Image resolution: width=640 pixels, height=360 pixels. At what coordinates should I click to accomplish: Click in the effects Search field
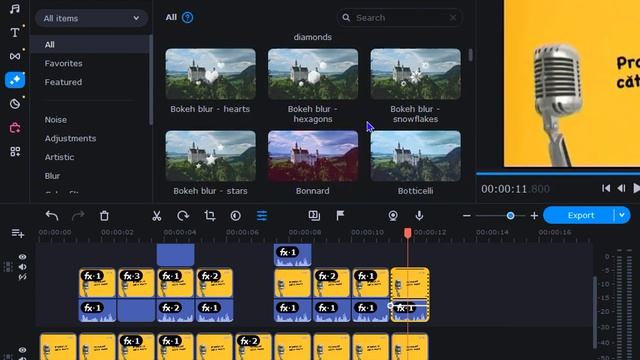click(x=399, y=18)
